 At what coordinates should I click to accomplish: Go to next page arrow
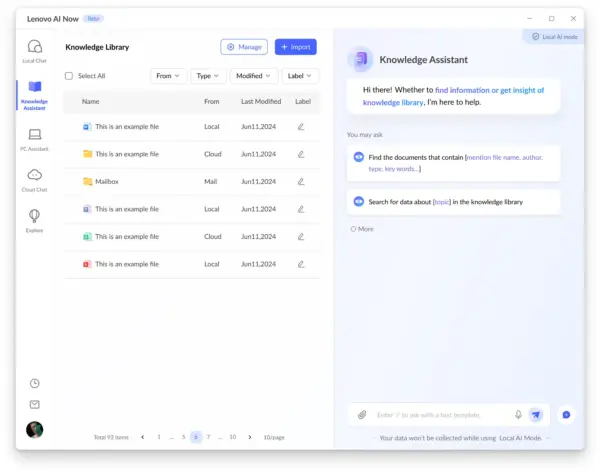(250, 437)
